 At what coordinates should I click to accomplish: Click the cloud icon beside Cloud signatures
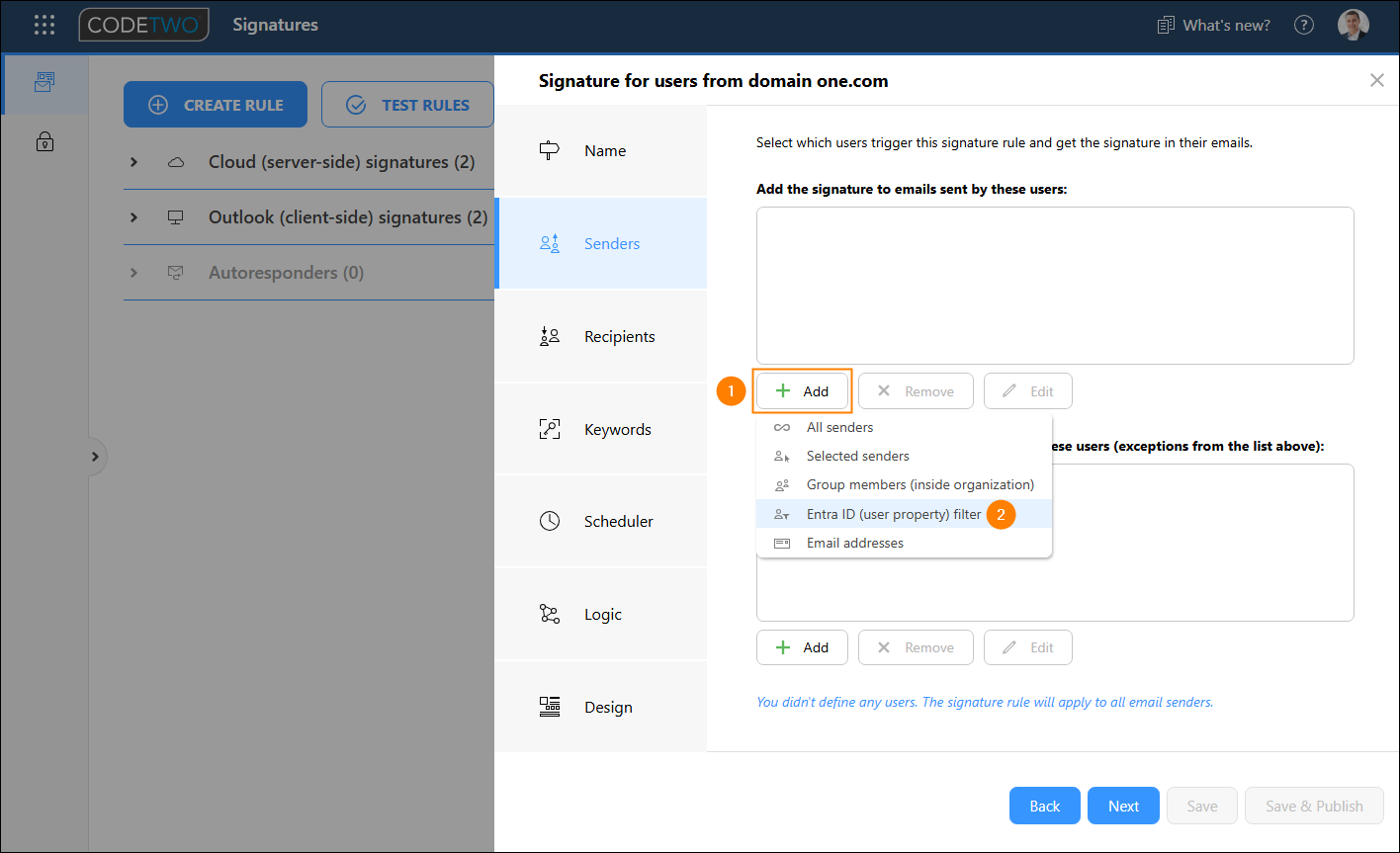click(x=176, y=162)
